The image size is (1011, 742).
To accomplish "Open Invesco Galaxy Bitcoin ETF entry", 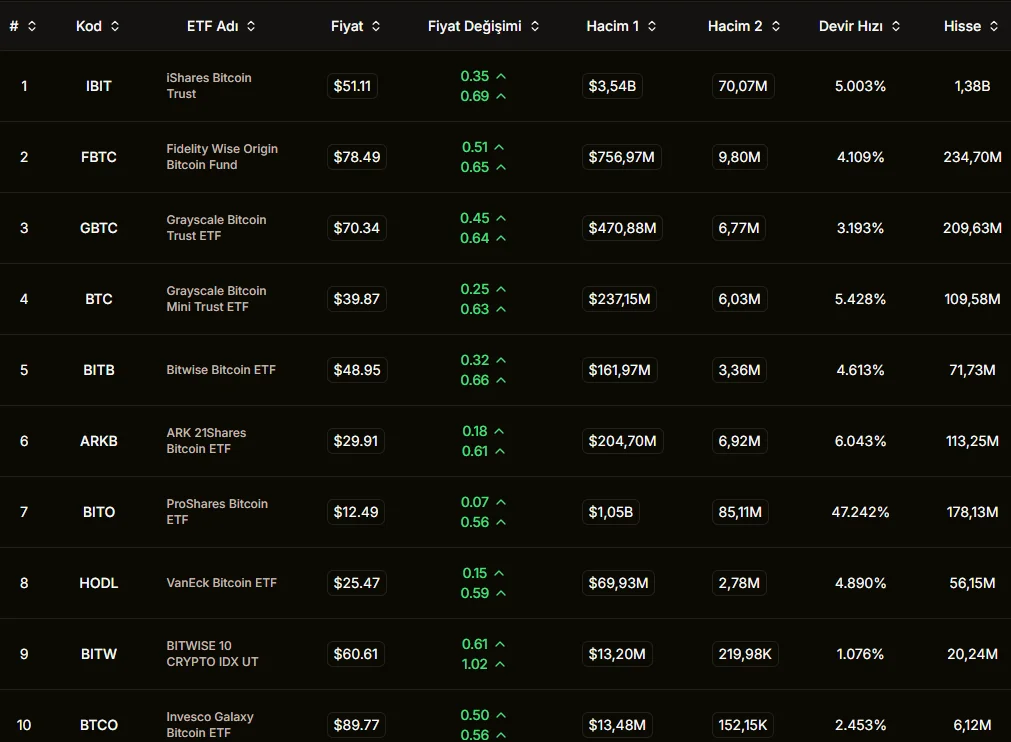I will (x=210, y=725).
